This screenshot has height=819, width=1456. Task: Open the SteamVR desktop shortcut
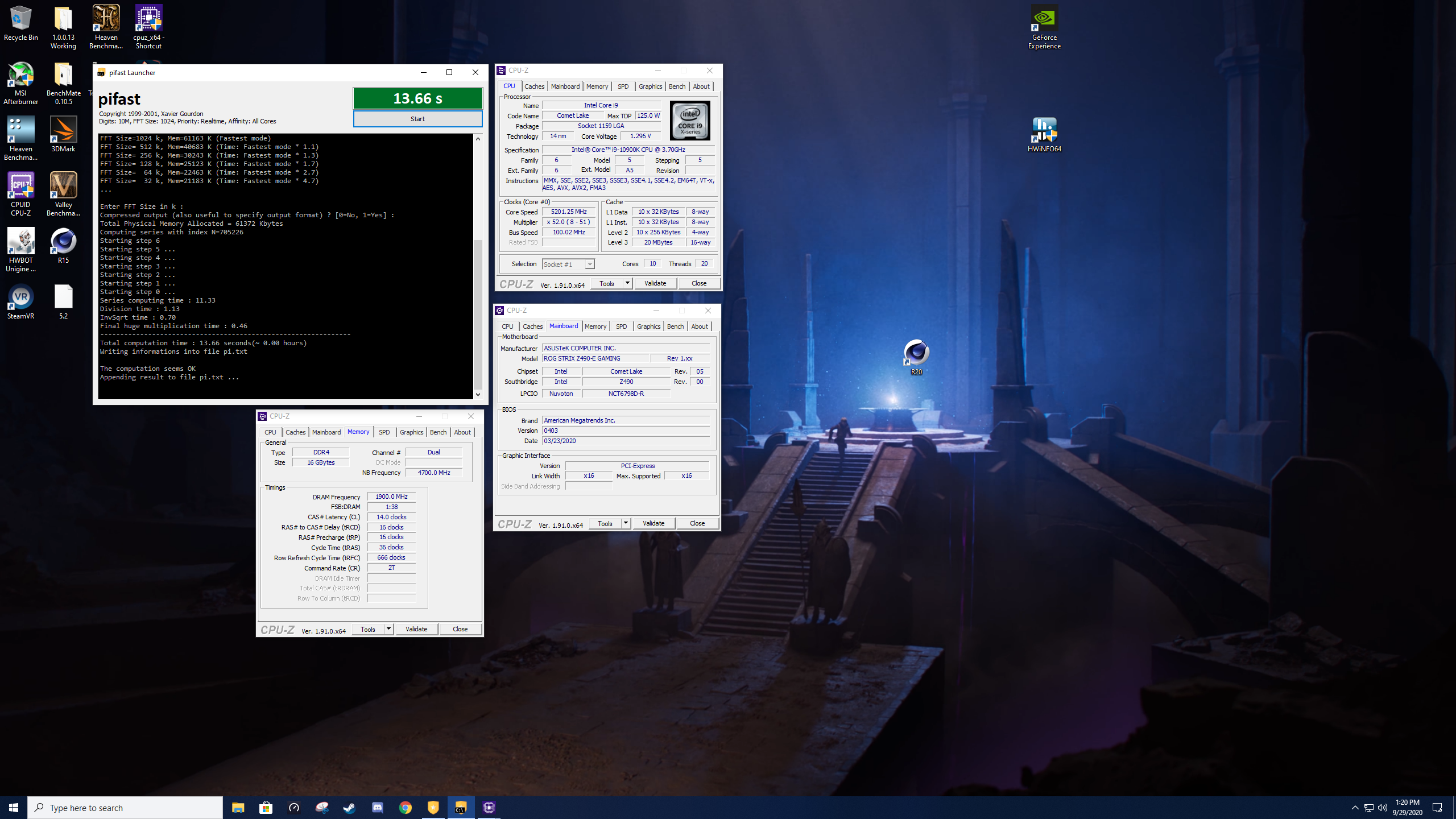(20, 301)
